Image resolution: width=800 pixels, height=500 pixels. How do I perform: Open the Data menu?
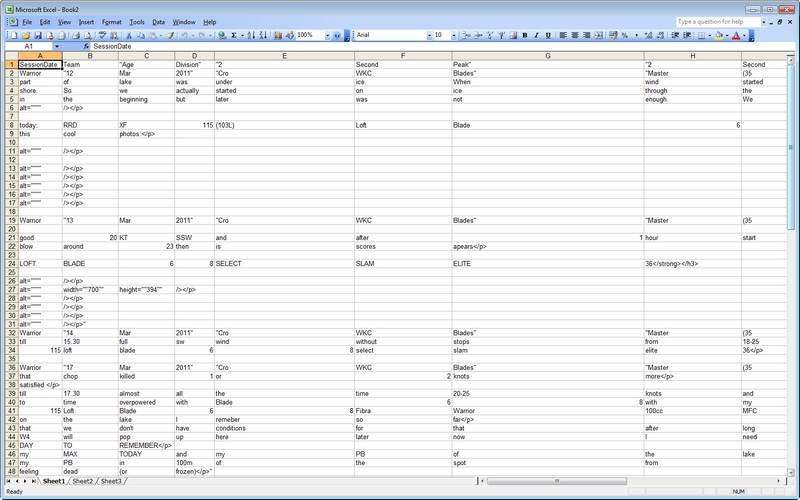pos(158,21)
